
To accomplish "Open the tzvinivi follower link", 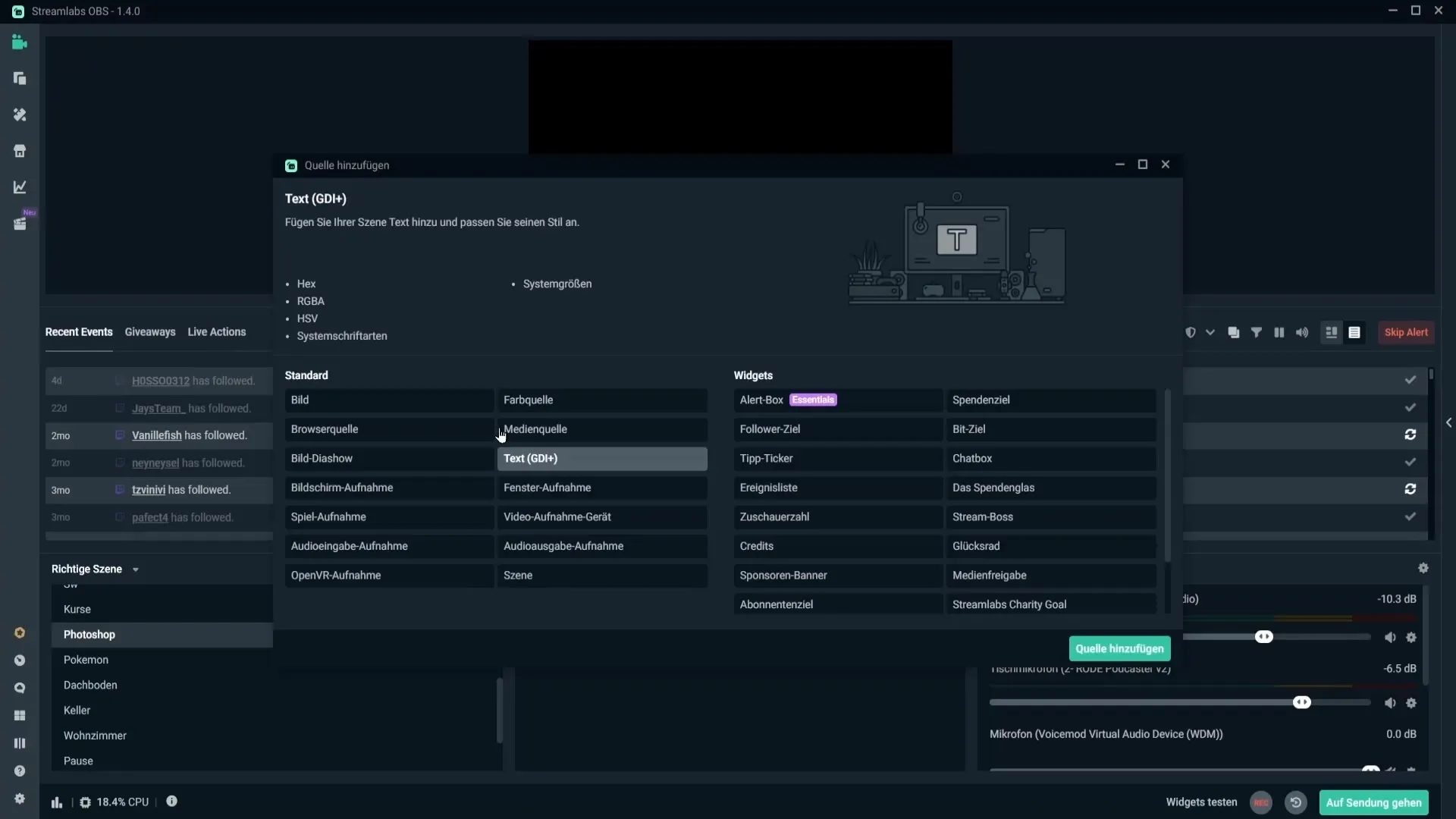I will [149, 490].
